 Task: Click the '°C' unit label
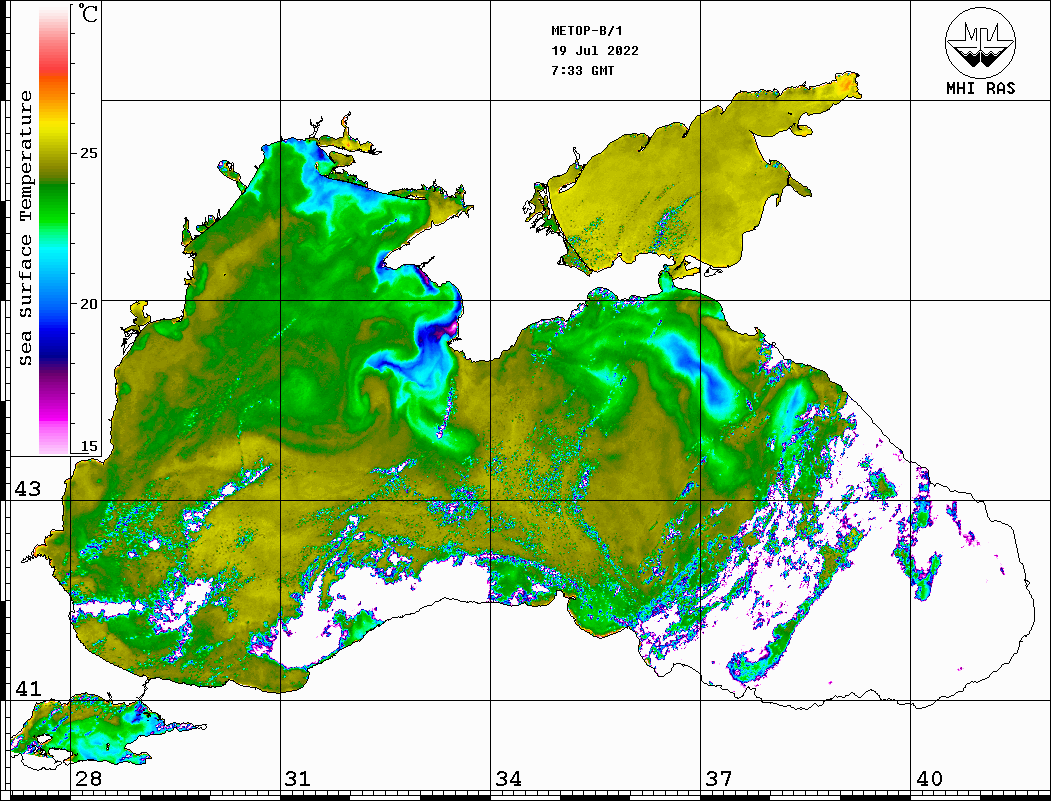(x=88, y=13)
